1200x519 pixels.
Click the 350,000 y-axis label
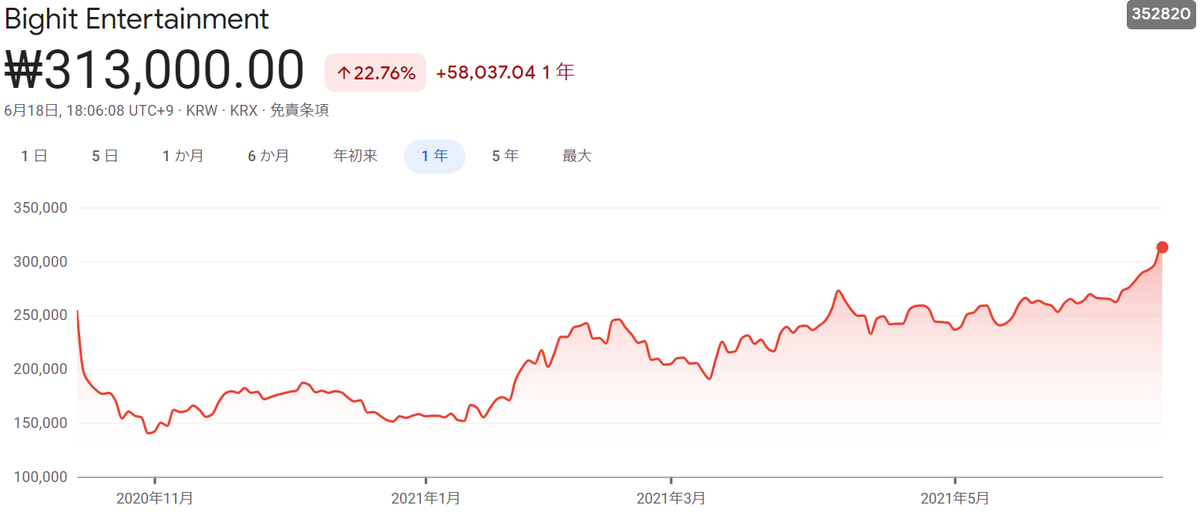click(x=40, y=208)
